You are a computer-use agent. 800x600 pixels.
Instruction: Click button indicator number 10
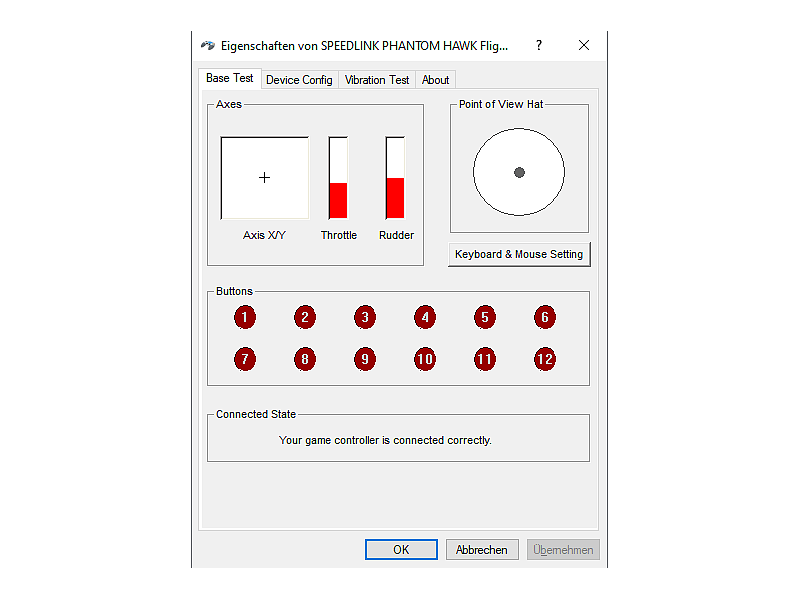point(425,359)
